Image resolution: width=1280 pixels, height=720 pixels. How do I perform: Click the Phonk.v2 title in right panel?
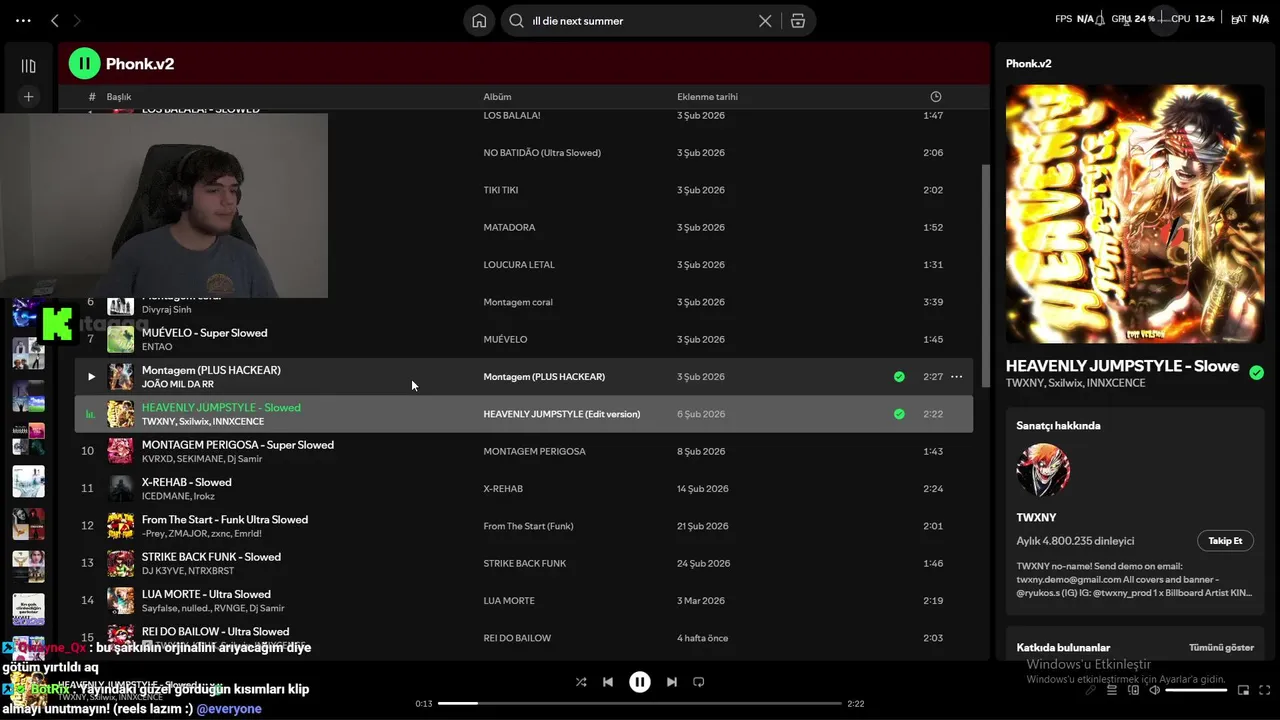(1028, 64)
